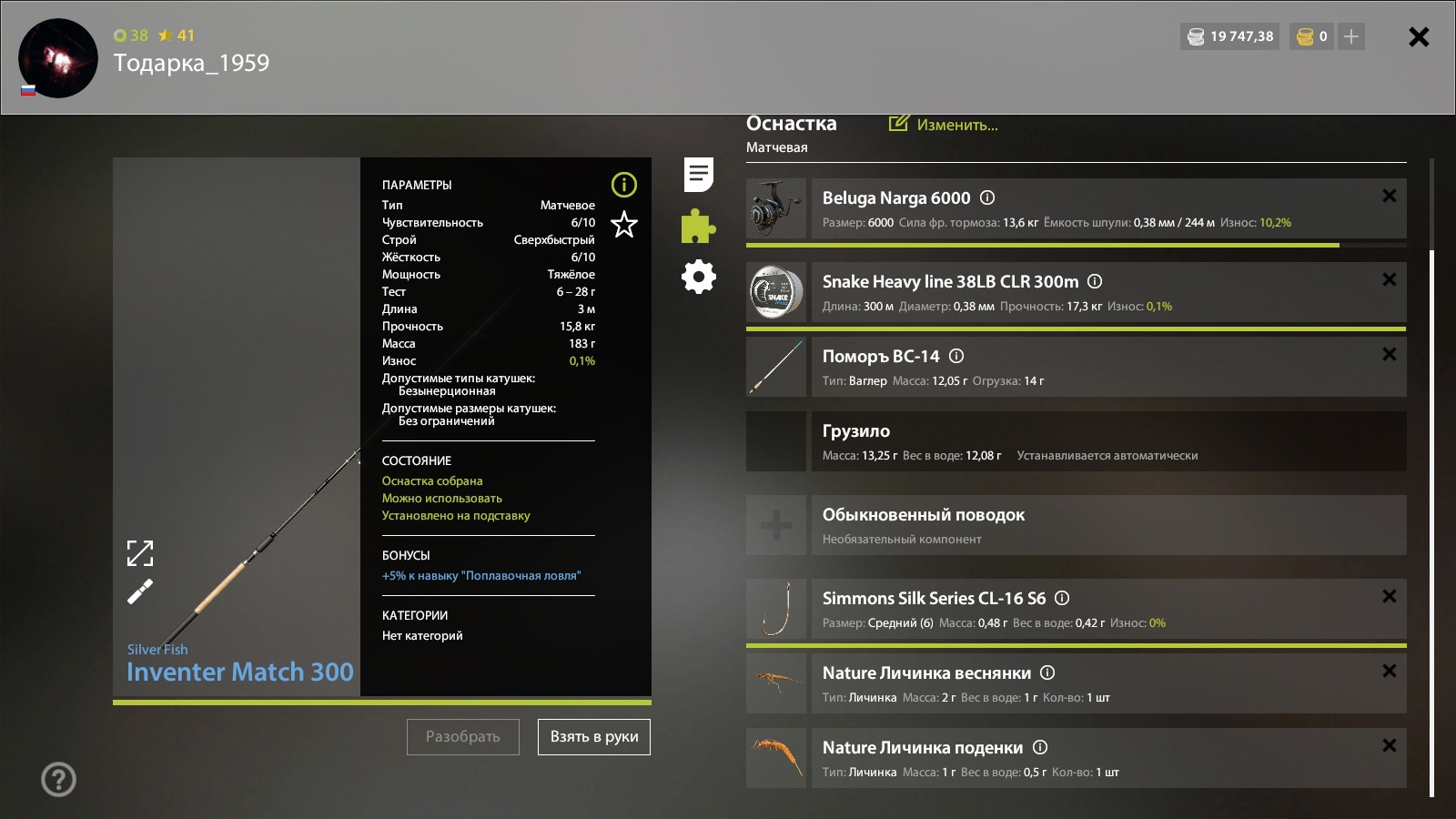Click Beluga Narga wear progress bar
The width and height of the screenshot is (1456, 819).
(1076, 245)
